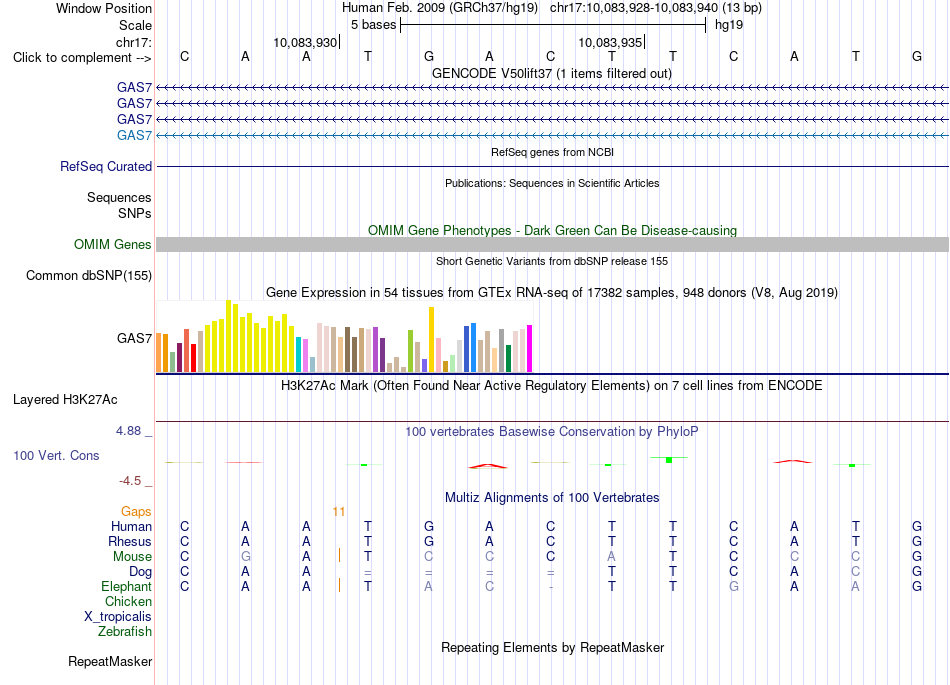Image resolution: width=950 pixels, height=685 pixels.
Task: Open the RepeatMasker track label
Action: tap(110, 661)
